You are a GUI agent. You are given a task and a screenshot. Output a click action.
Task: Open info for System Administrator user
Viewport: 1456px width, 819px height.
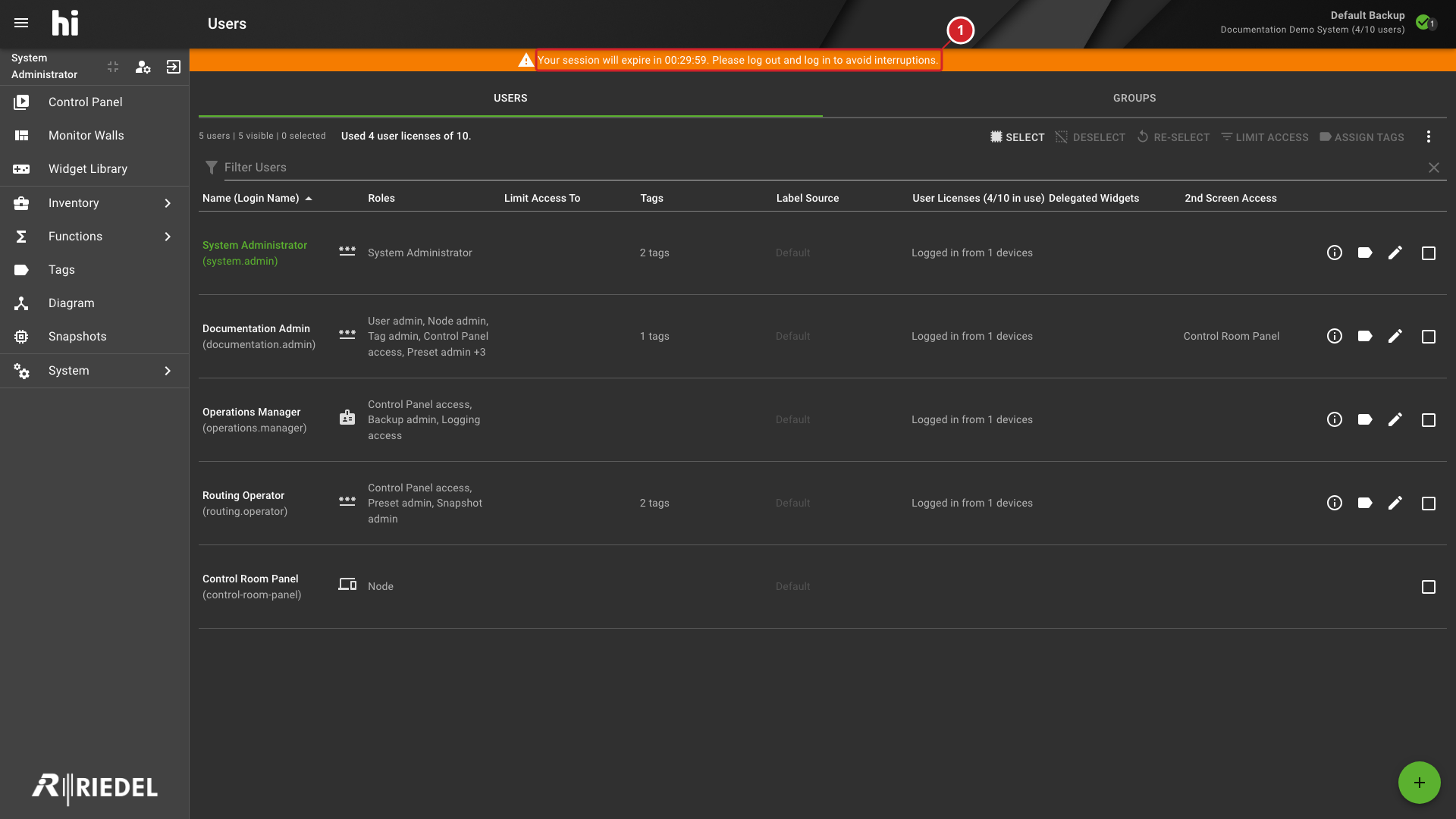point(1335,253)
